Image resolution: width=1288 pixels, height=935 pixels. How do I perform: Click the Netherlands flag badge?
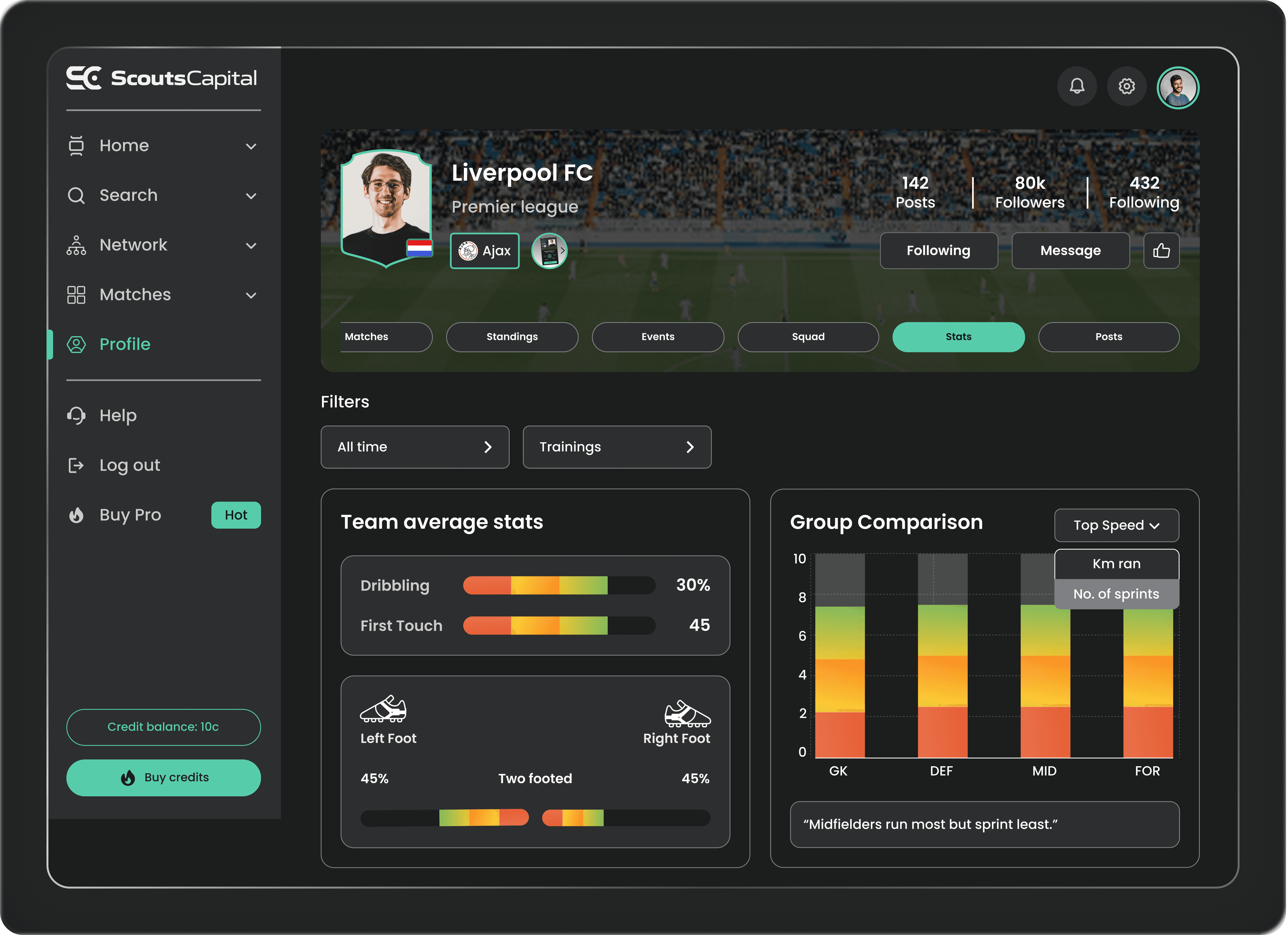[419, 248]
